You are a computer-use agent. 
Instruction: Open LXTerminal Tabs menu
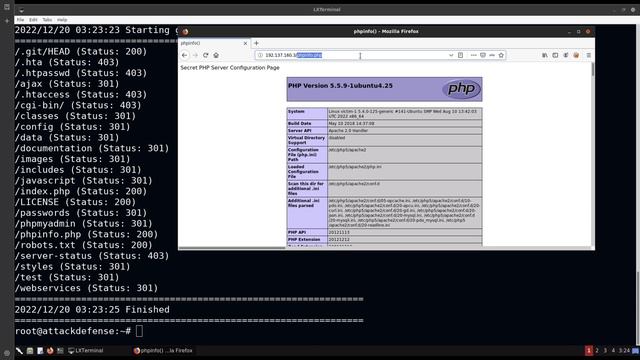pyautogui.click(x=47, y=20)
